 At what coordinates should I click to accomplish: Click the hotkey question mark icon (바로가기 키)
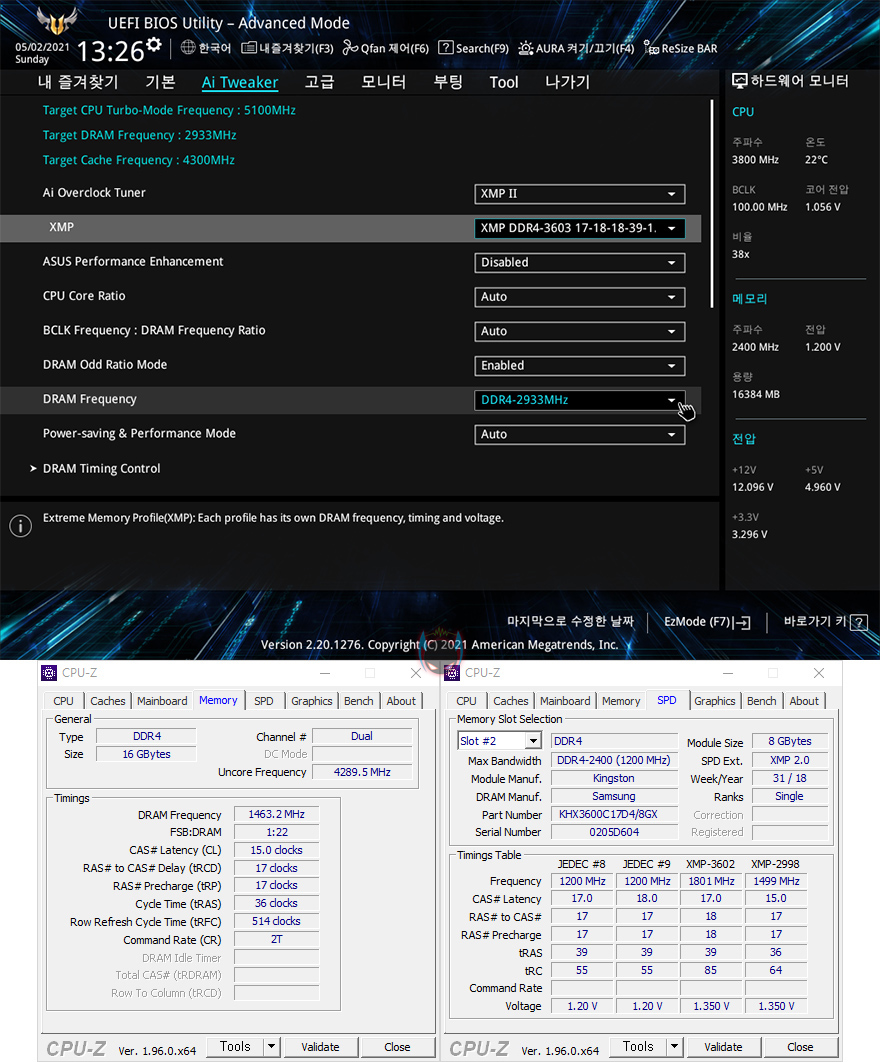click(859, 622)
